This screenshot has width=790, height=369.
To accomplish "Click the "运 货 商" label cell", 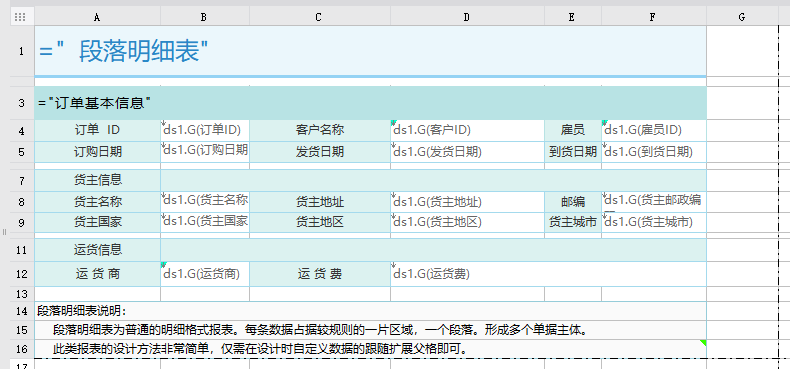I will (x=97, y=274).
